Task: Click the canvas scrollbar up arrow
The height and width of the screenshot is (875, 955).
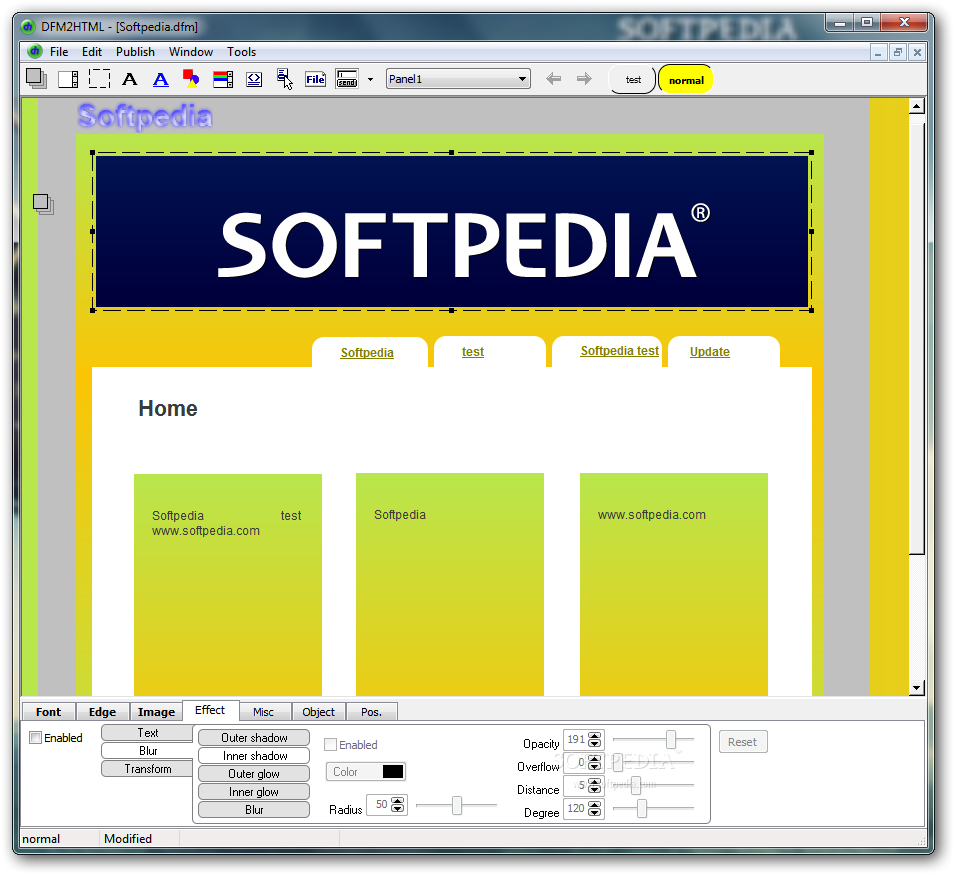Action: coord(917,106)
